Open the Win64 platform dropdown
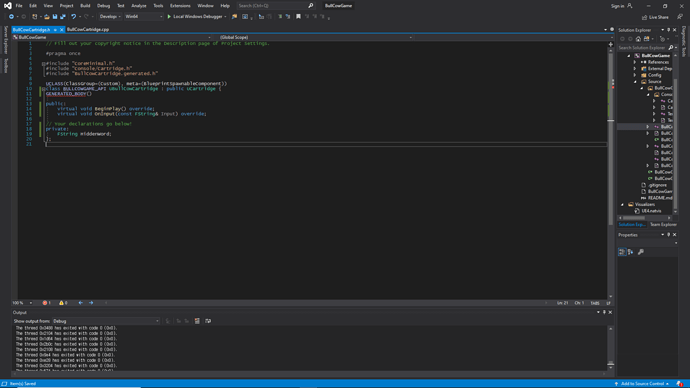 coord(143,17)
